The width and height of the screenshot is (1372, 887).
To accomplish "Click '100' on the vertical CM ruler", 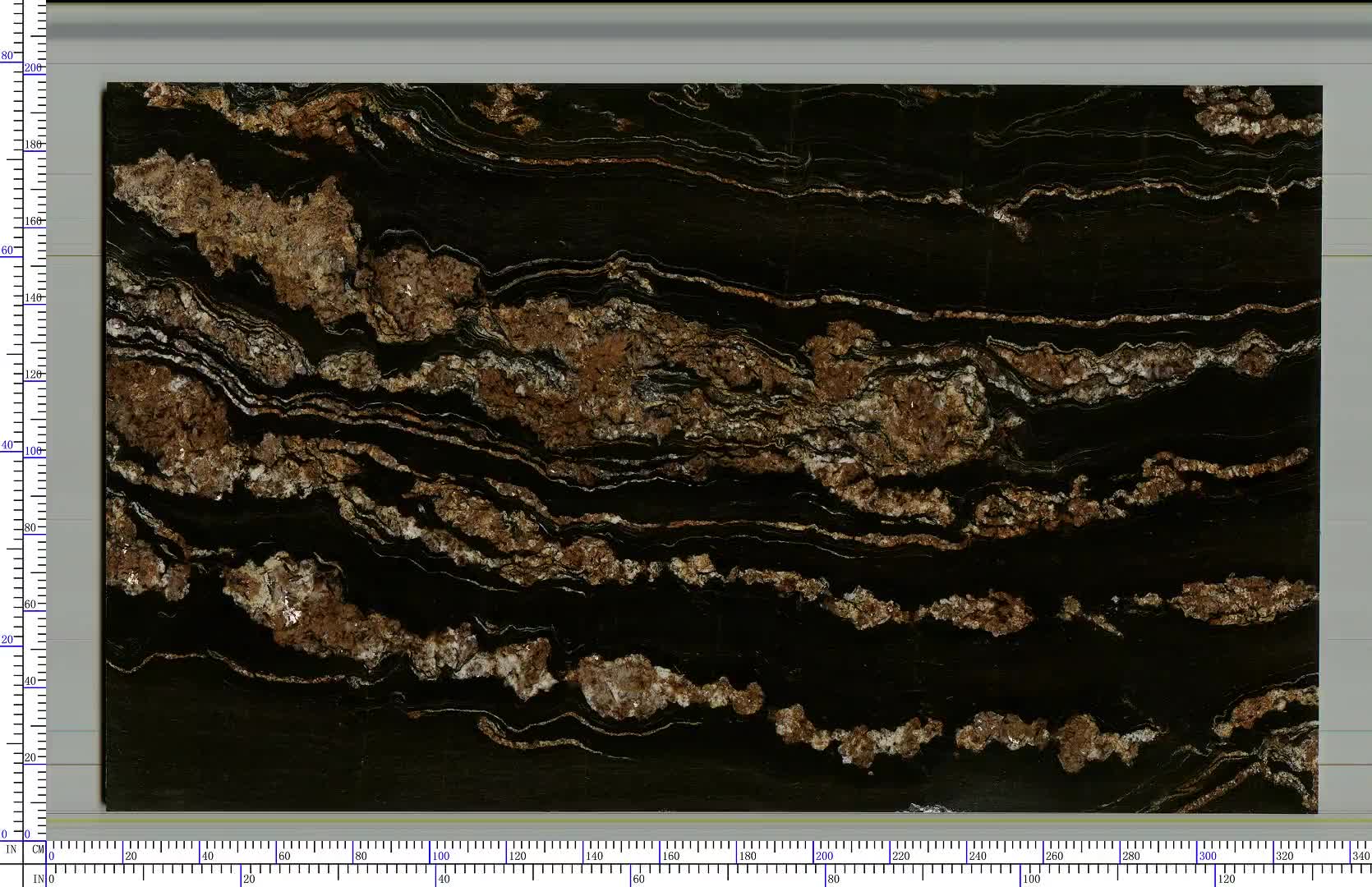I will [x=33, y=451].
